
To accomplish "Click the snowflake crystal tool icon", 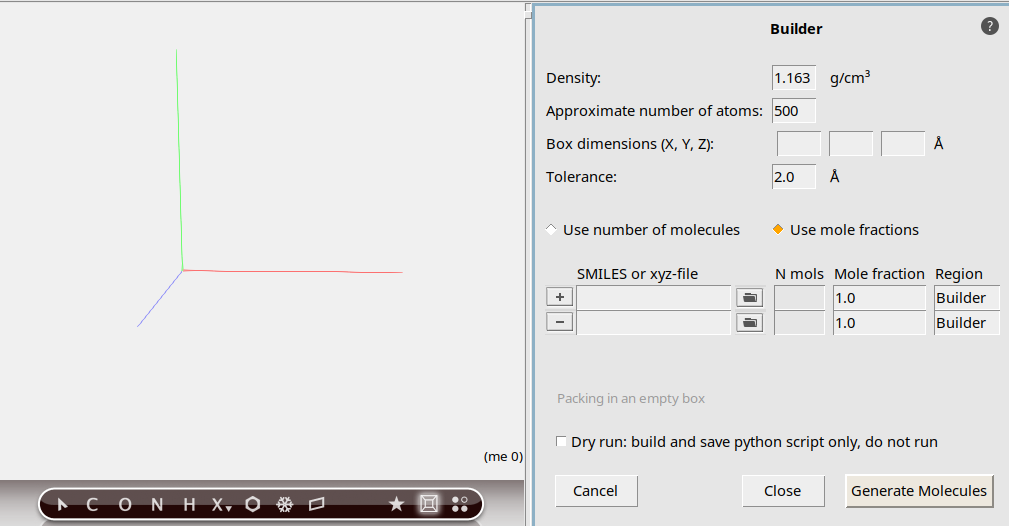I will point(284,505).
